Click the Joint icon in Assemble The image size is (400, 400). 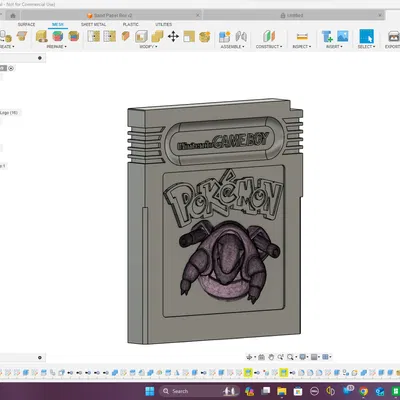(x=241, y=36)
